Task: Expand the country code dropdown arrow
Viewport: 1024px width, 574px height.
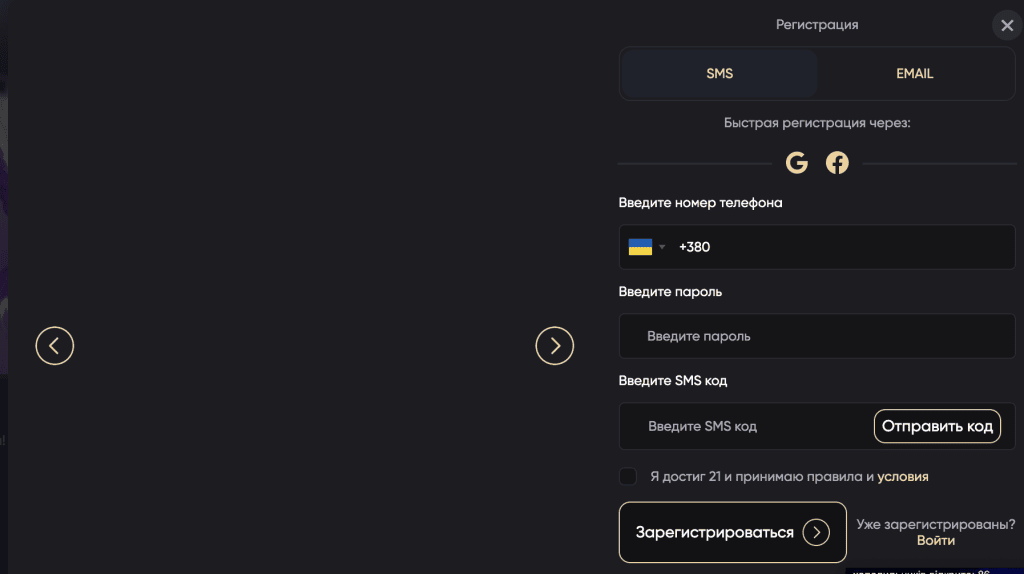Action: click(x=662, y=247)
